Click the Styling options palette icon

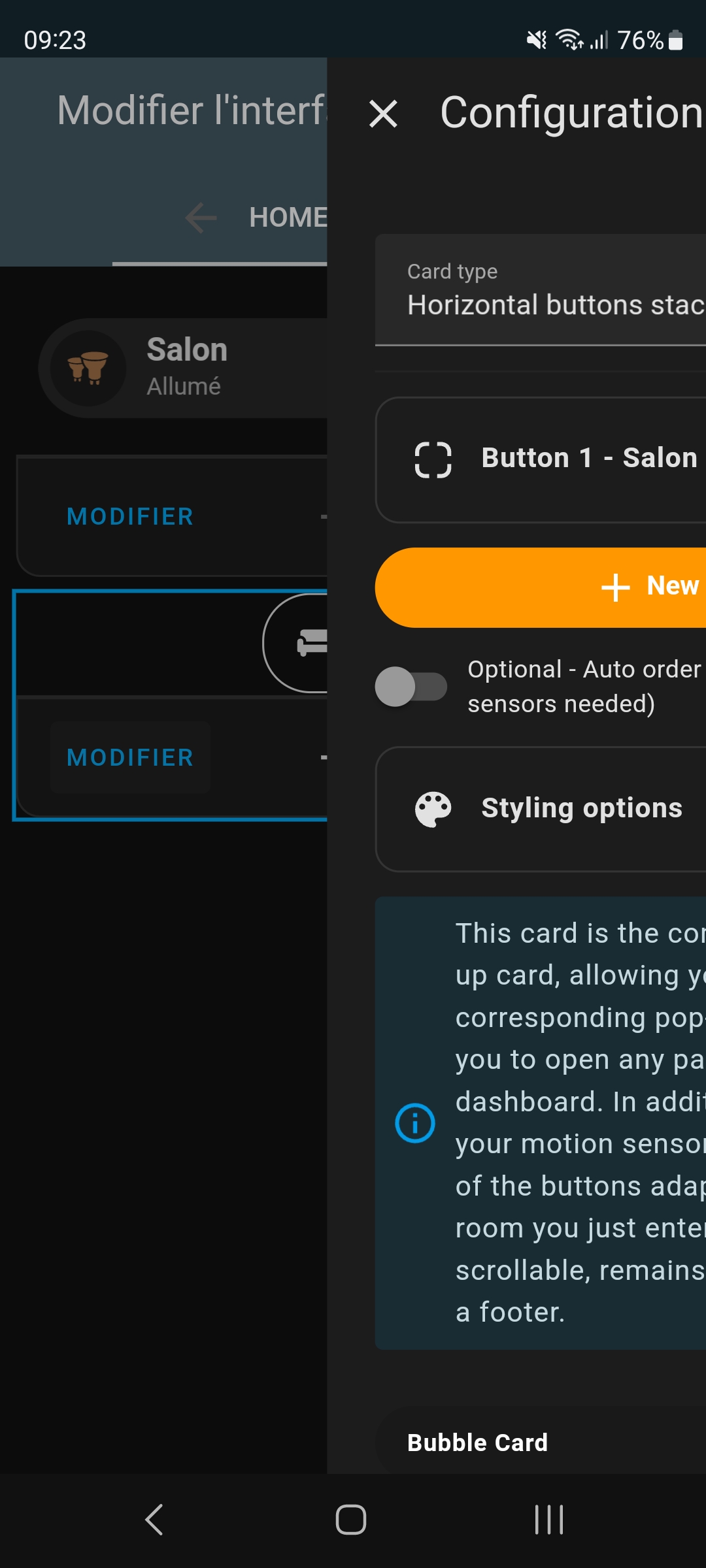pos(433,809)
